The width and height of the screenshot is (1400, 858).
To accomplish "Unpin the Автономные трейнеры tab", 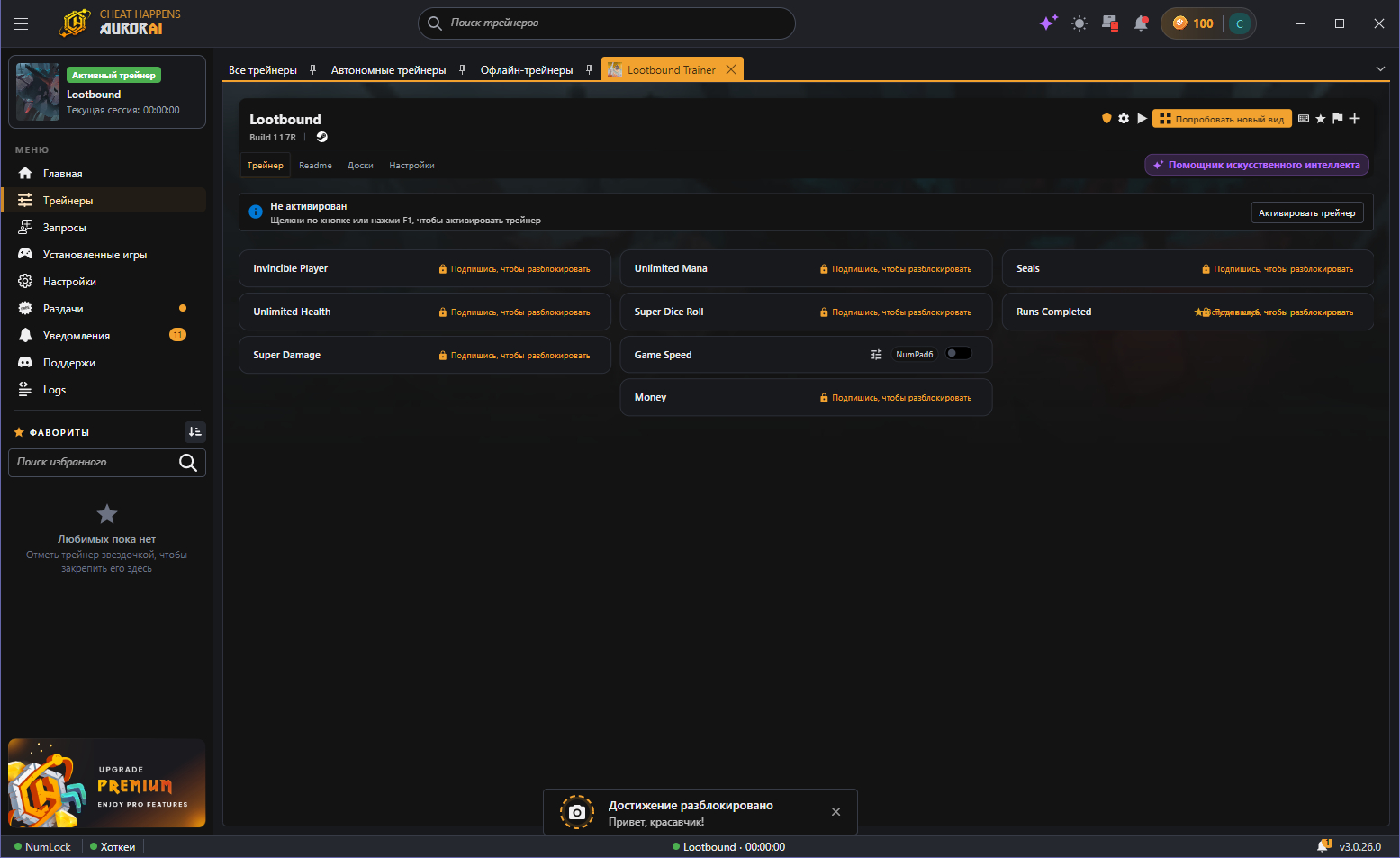I will click(462, 69).
